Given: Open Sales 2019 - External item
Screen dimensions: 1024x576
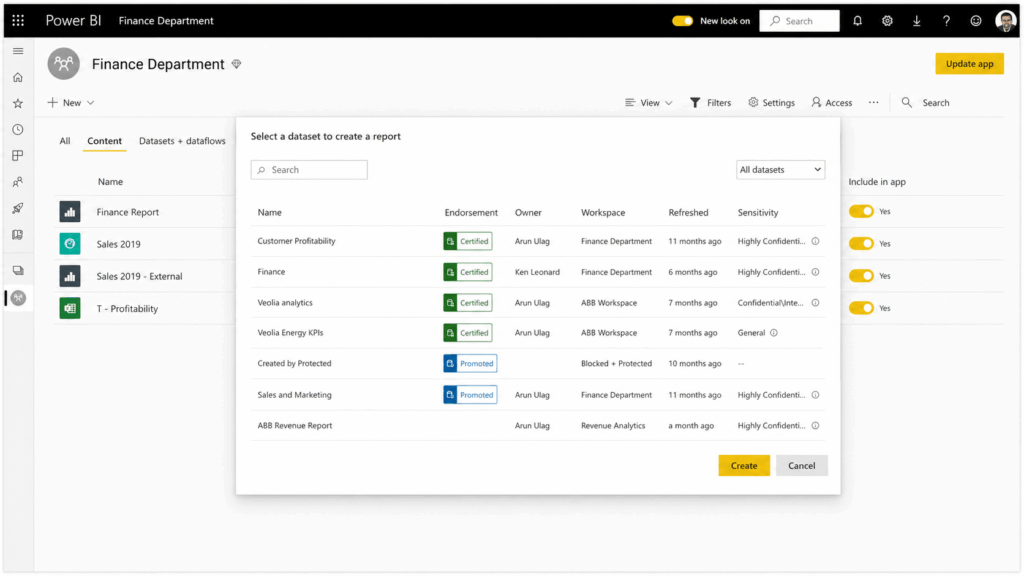Looking at the screenshot, I should (139, 276).
